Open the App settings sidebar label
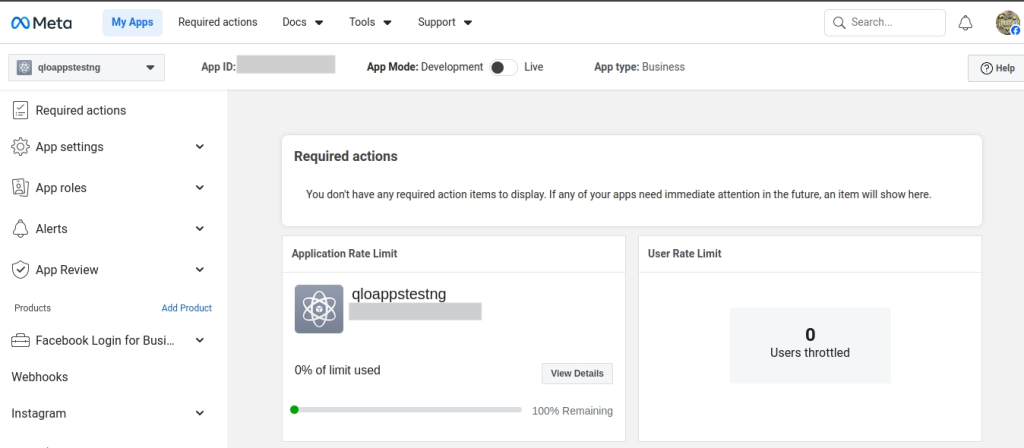The height and width of the screenshot is (448, 1024). [70, 147]
